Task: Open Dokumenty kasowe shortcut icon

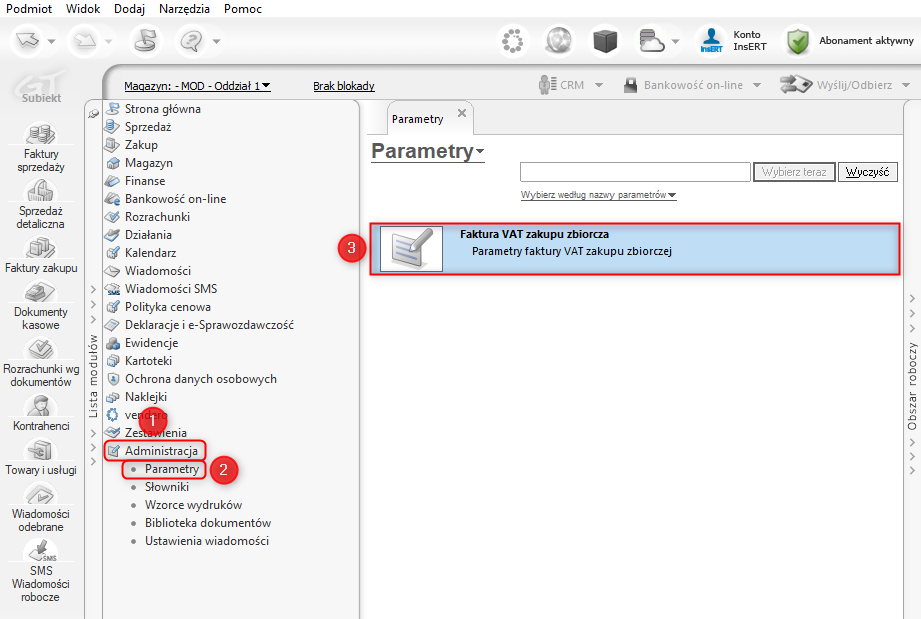Action: tap(40, 292)
